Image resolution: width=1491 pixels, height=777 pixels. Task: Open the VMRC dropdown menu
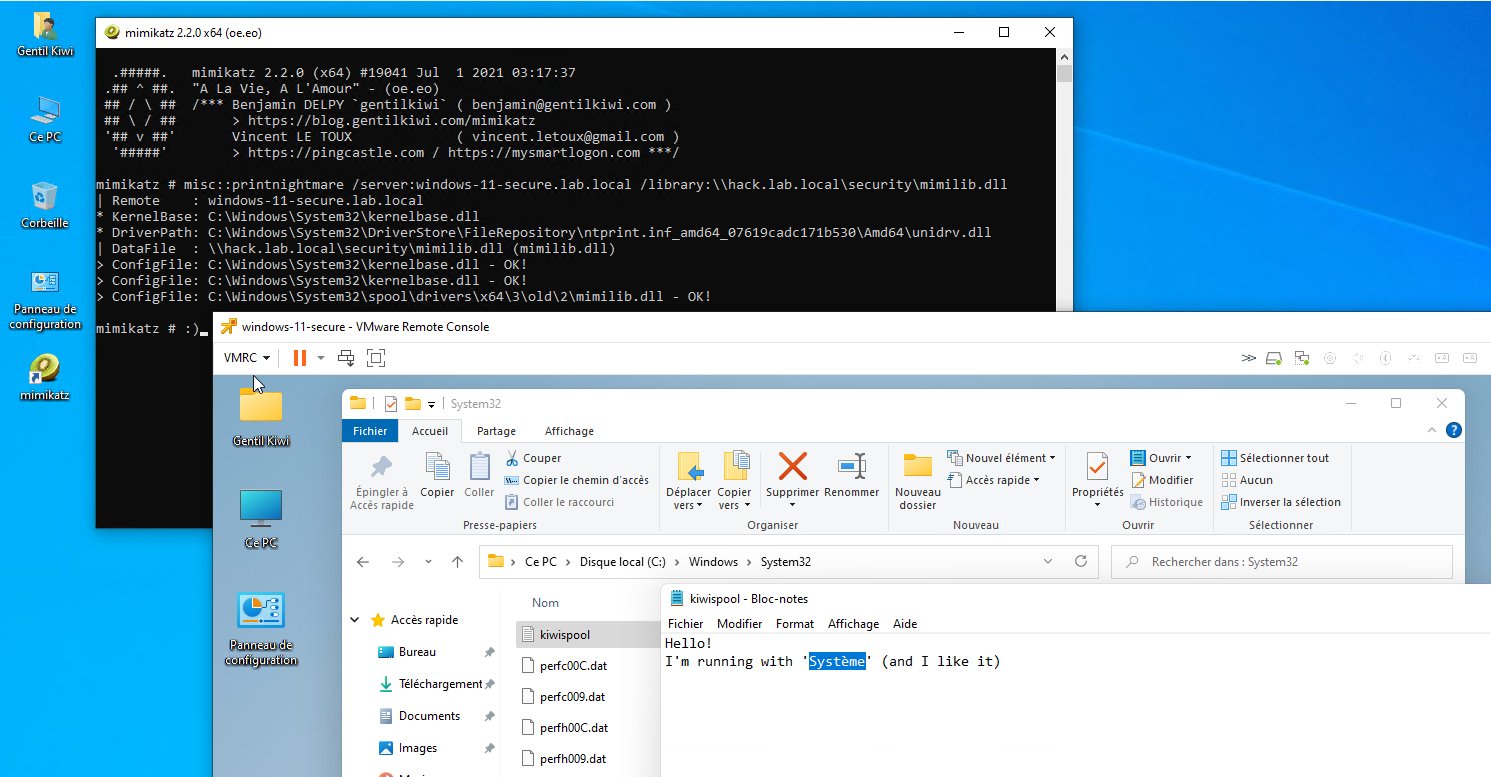248,357
